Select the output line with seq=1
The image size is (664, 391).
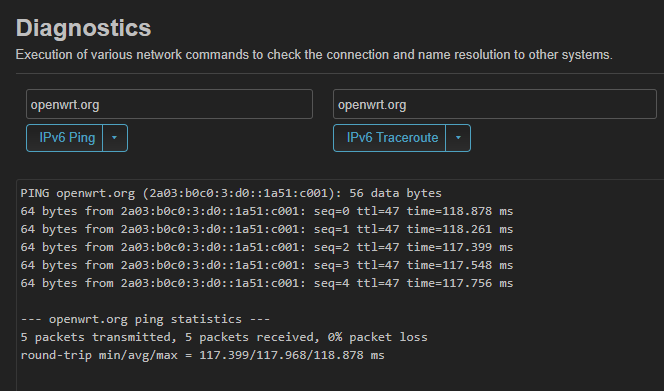point(267,229)
